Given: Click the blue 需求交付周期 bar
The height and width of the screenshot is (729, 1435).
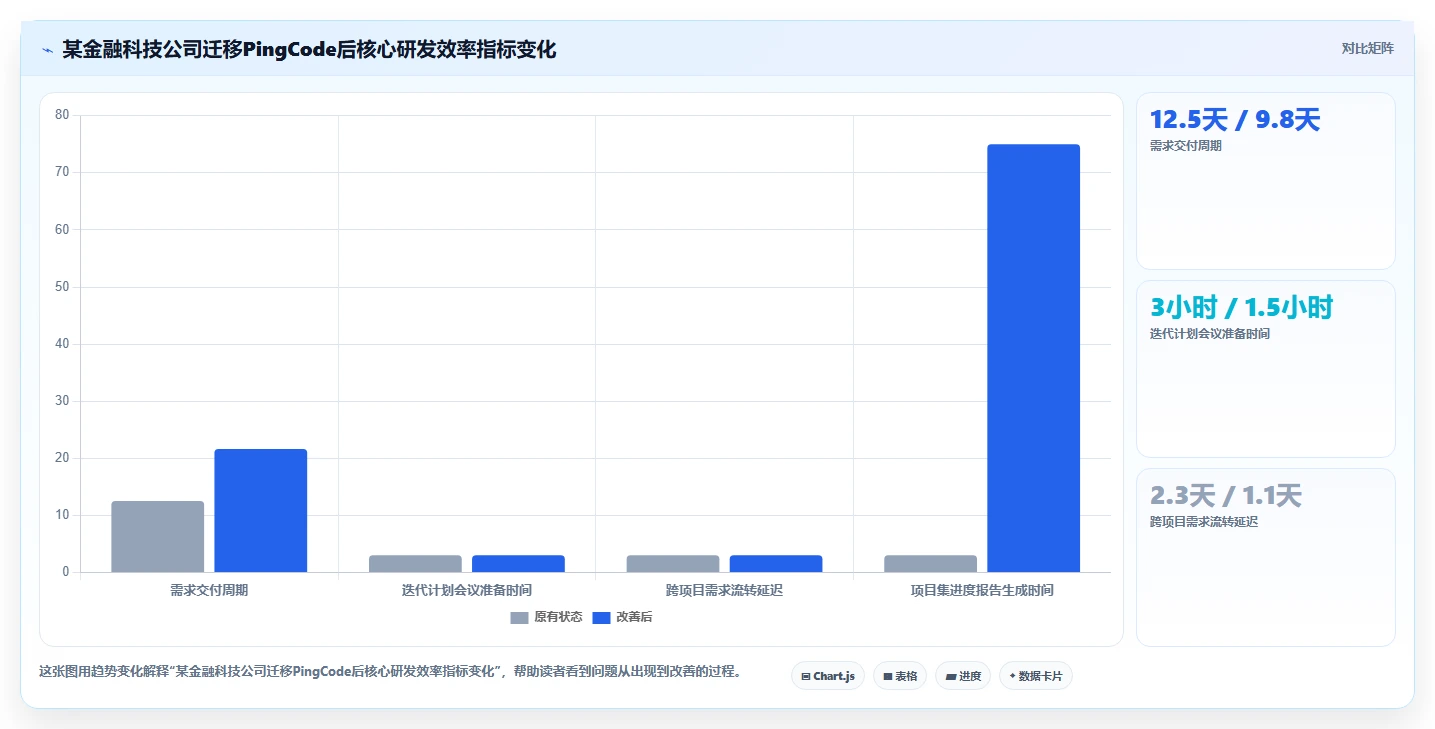Looking at the screenshot, I should [261, 511].
